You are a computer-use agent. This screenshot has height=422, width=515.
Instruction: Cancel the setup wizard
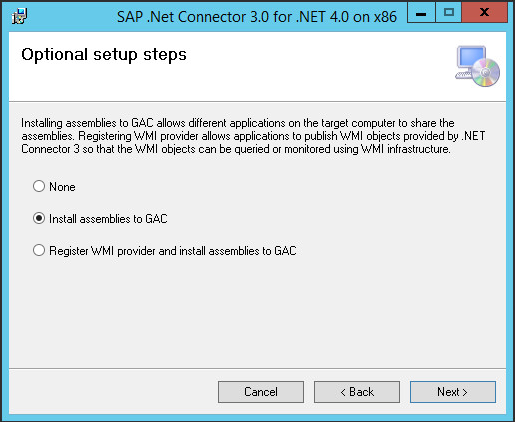pos(261,392)
